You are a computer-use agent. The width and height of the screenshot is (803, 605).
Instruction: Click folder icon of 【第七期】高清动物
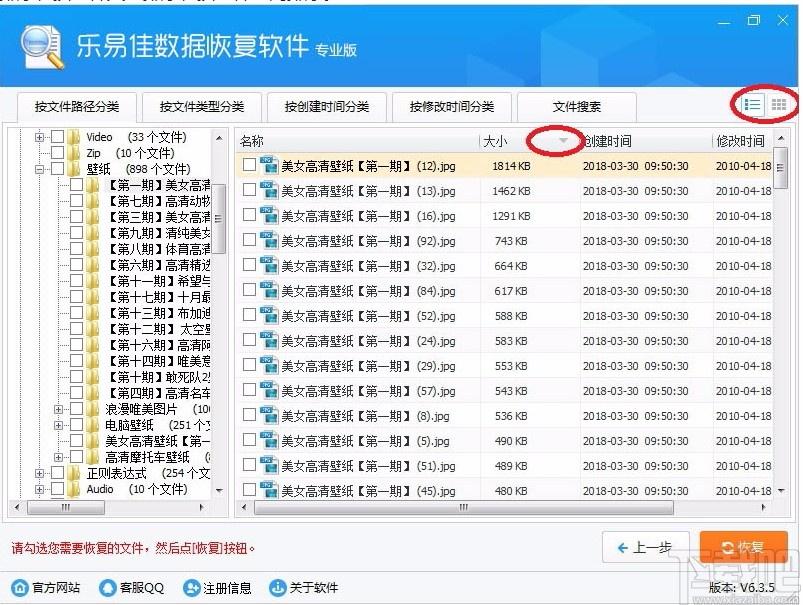point(93,201)
